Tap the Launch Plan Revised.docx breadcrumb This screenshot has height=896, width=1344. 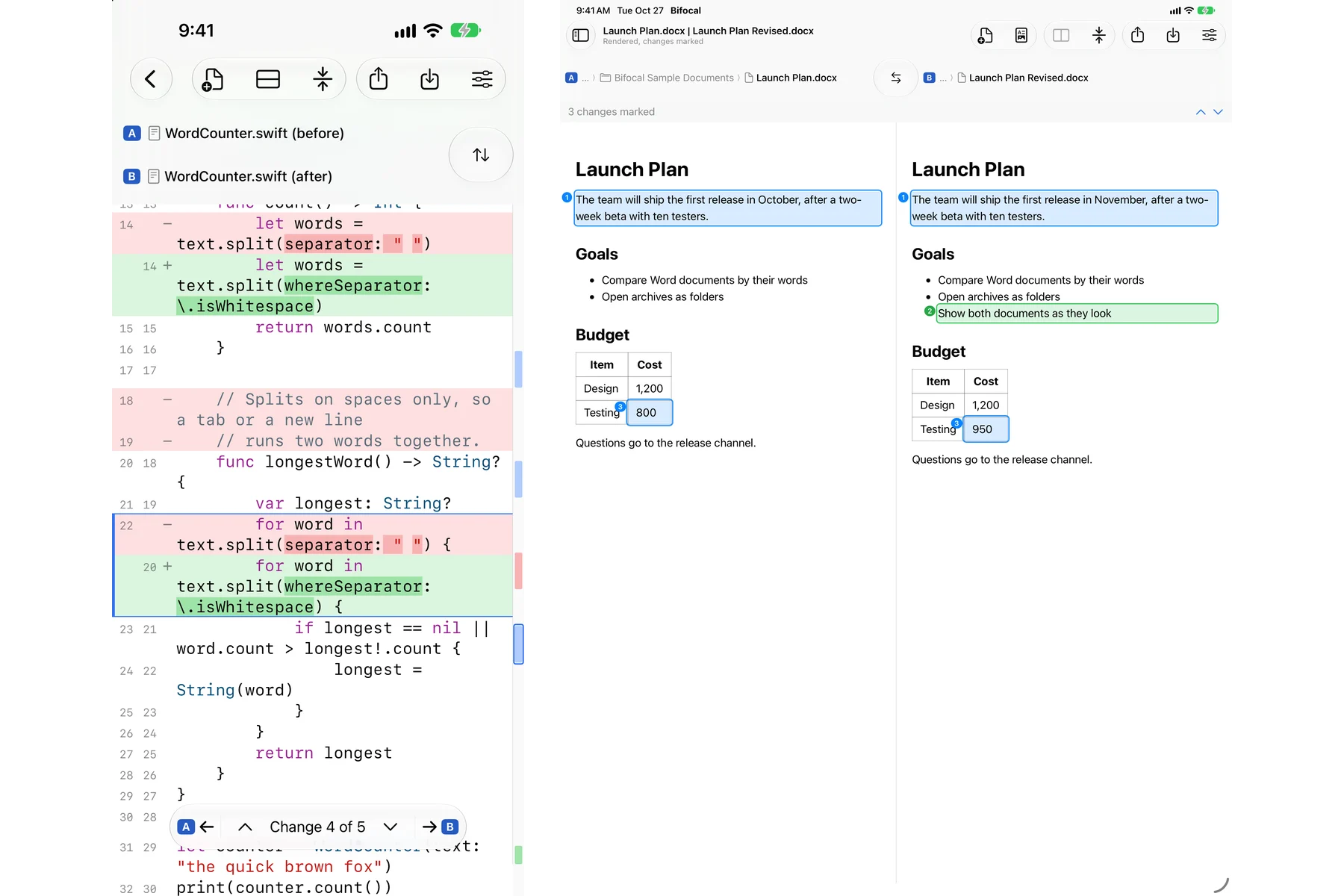pos(1023,78)
